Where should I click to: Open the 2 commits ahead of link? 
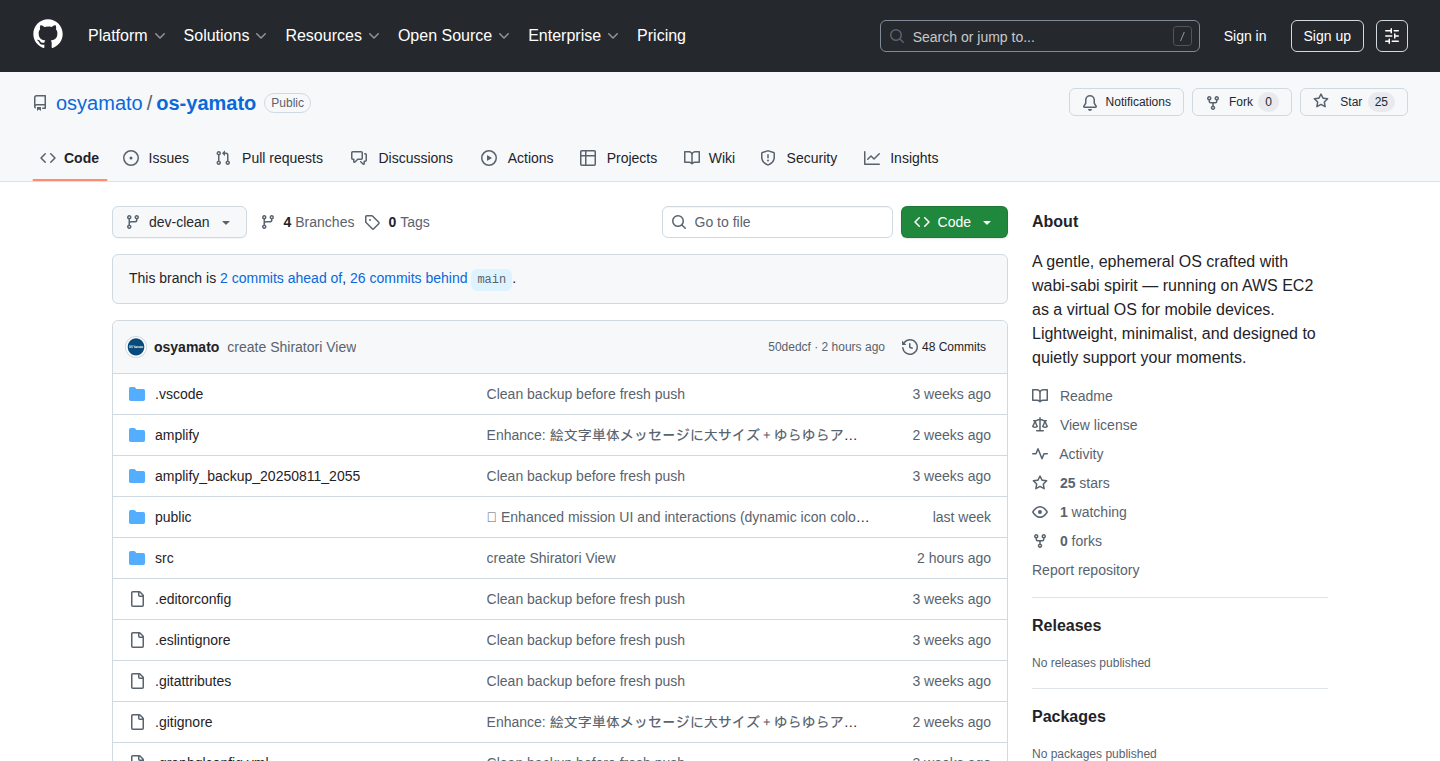click(x=281, y=278)
